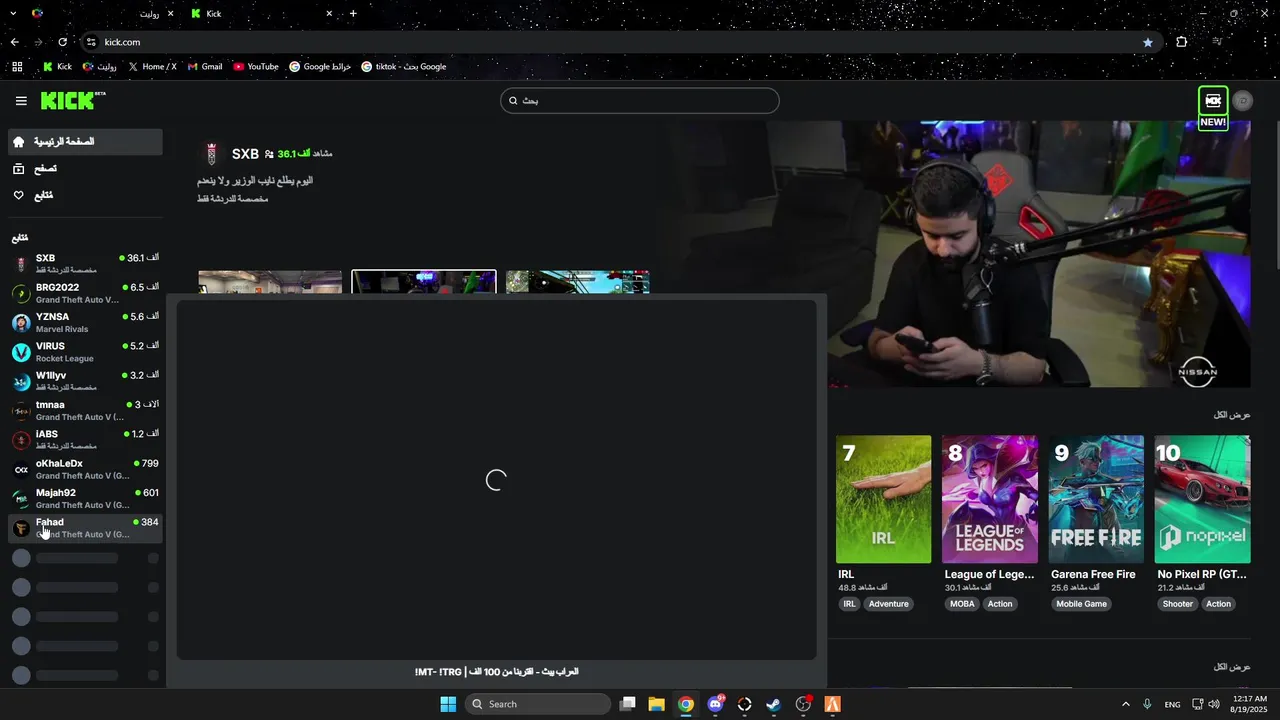Open the Chrome apps grid icon
The width and height of the screenshot is (1280, 720).
coord(17,67)
